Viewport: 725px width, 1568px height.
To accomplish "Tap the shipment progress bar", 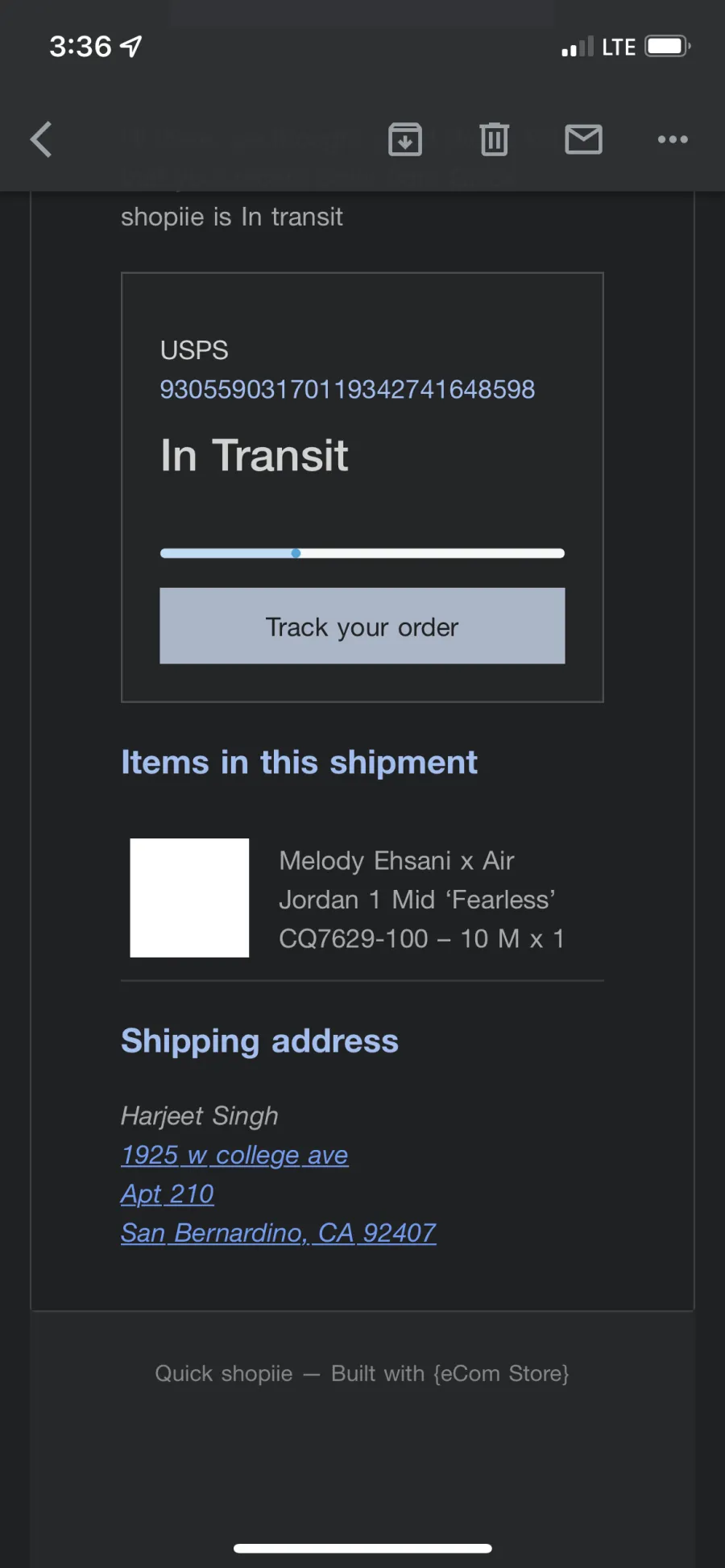I will tap(362, 553).
